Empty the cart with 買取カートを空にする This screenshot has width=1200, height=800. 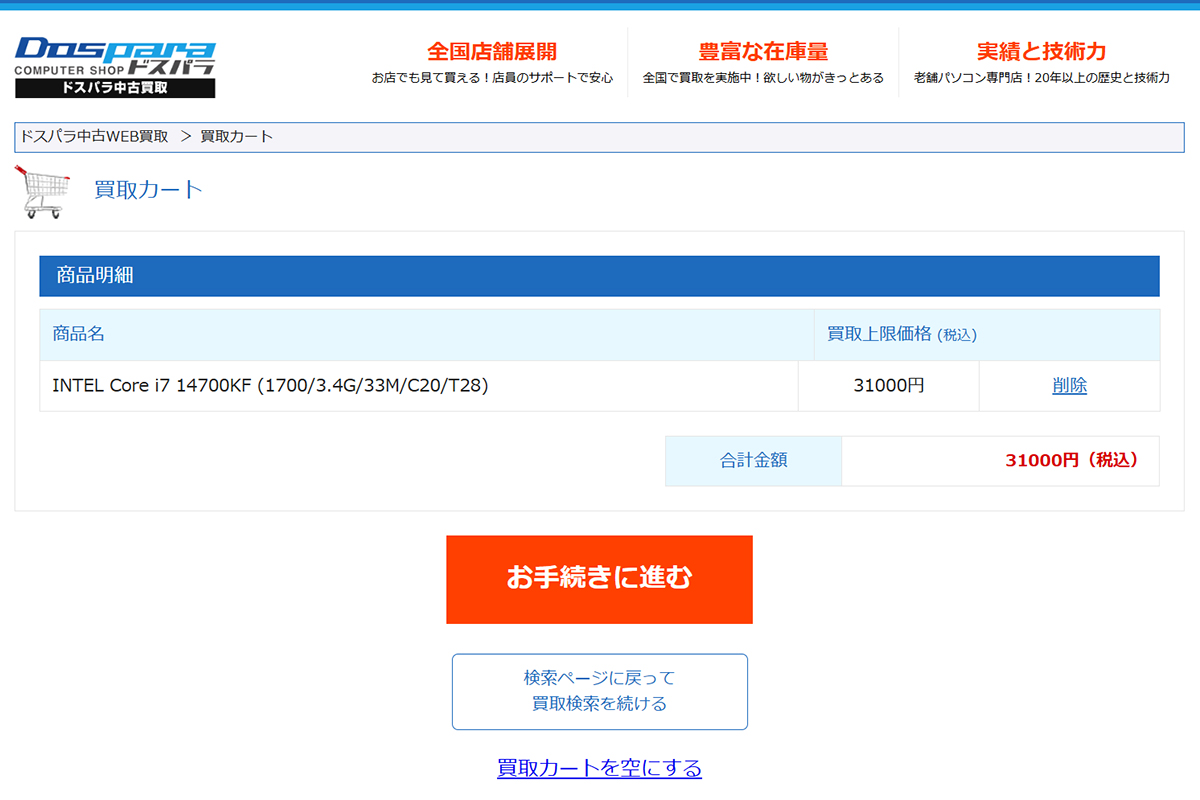pyautogui.click(x=599, y=768)
